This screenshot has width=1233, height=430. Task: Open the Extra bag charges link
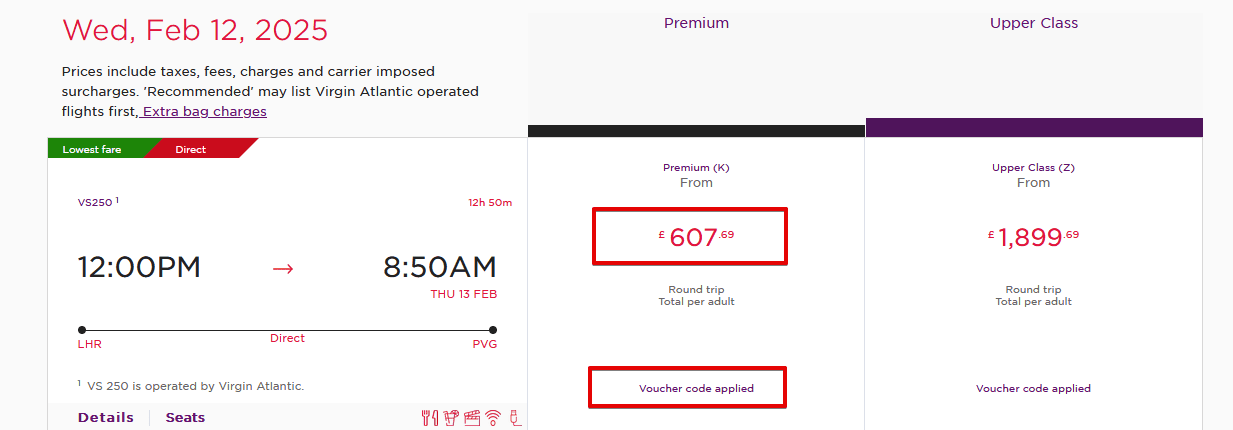coord(204,111)
